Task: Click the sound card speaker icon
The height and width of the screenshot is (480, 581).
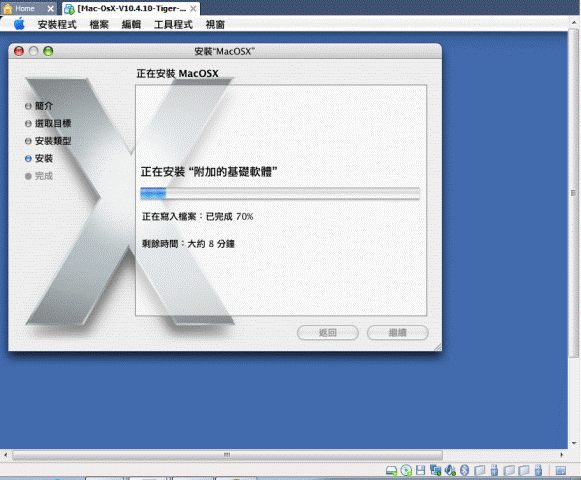Action: point(450,470)
